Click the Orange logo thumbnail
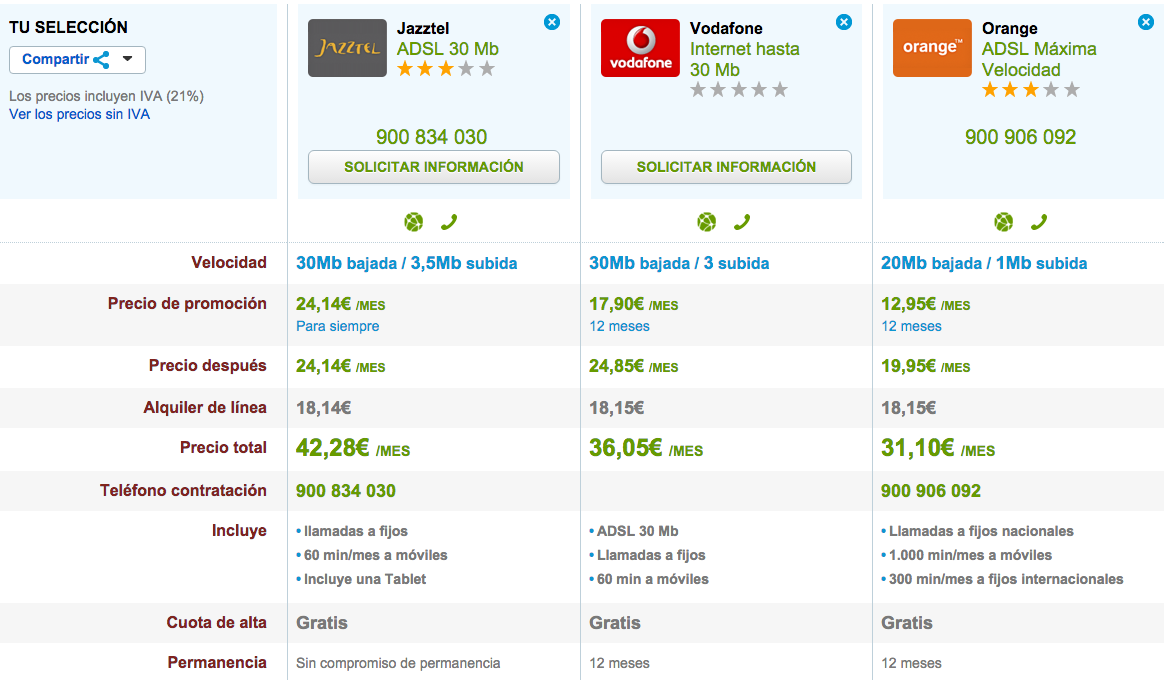The width and height of the screenshot is (1165, 680). [932, 48]
